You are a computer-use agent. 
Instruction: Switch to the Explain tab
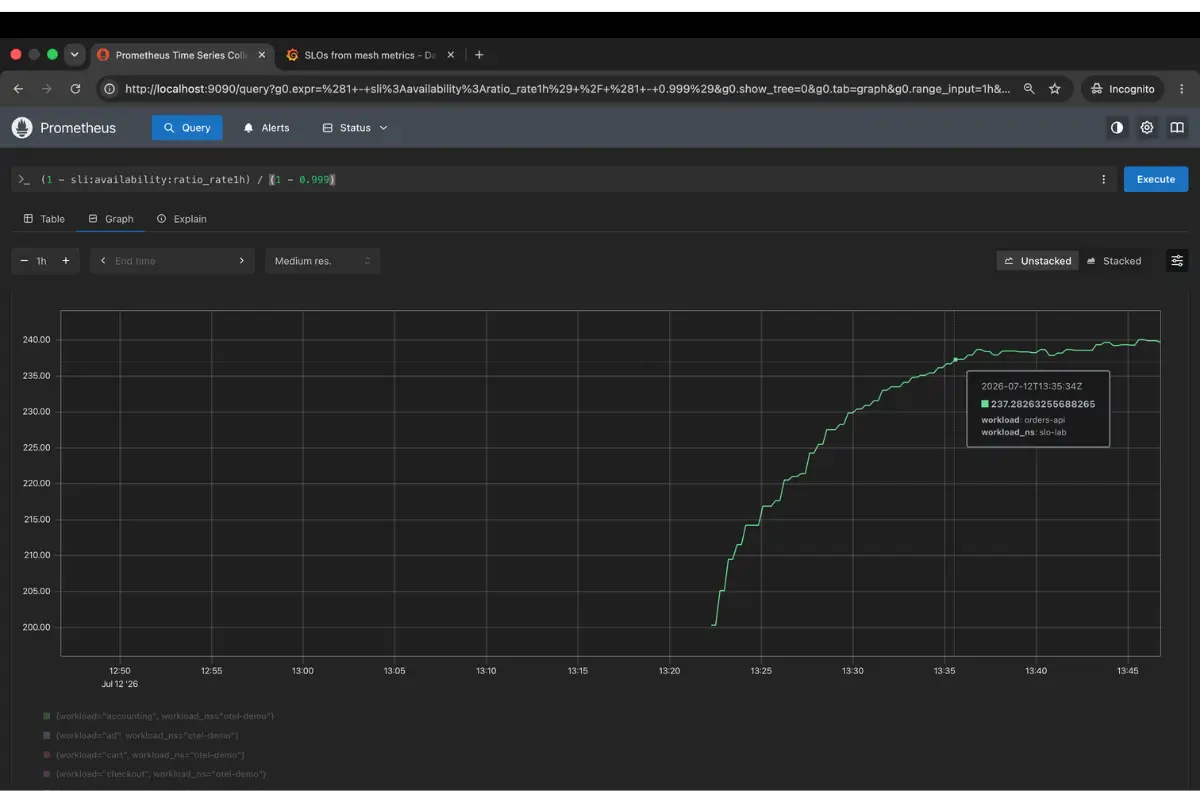[x=181, y=219]
